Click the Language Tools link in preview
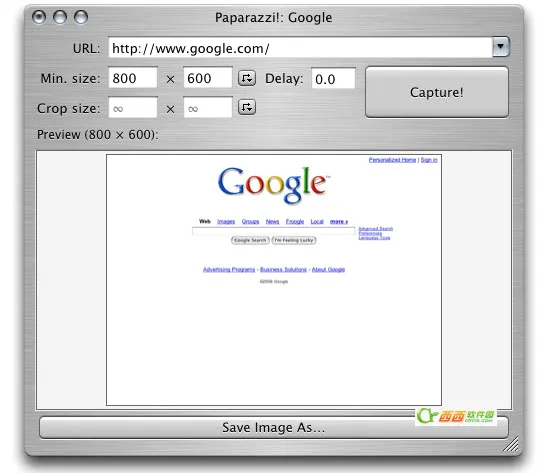 click(374, 238)
